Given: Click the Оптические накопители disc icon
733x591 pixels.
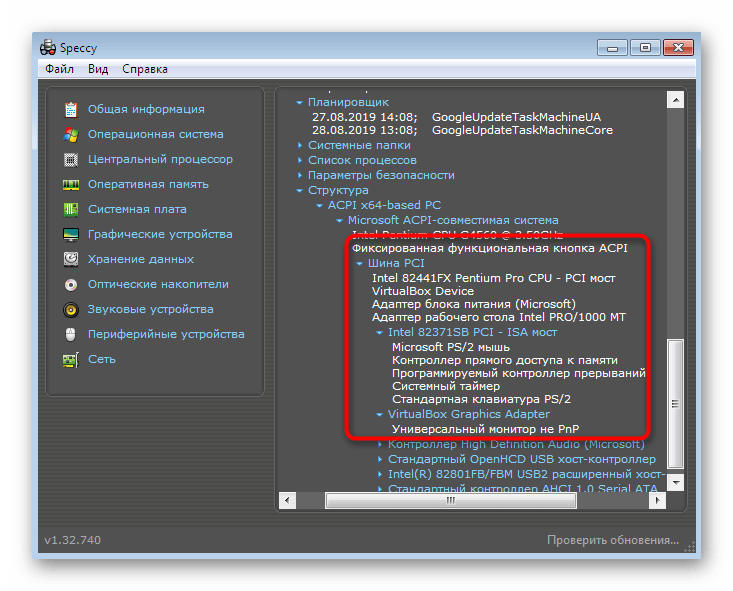Looking at the screenshot, I should 71,284.
